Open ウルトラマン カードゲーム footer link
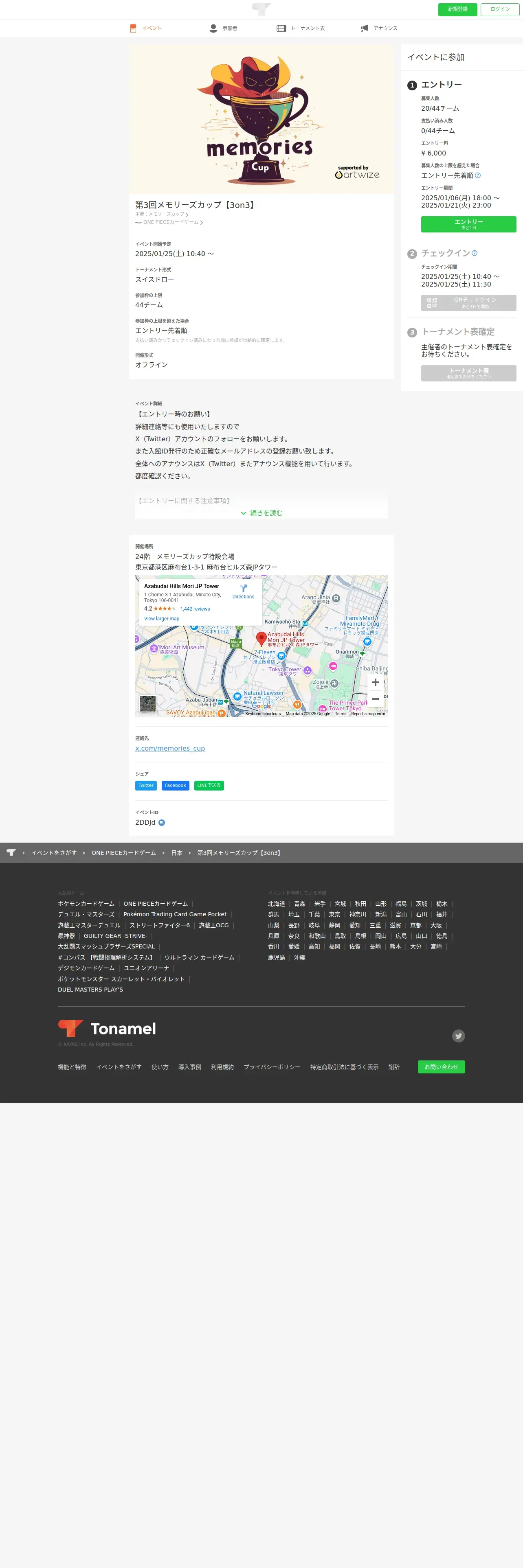 point(199,957)
